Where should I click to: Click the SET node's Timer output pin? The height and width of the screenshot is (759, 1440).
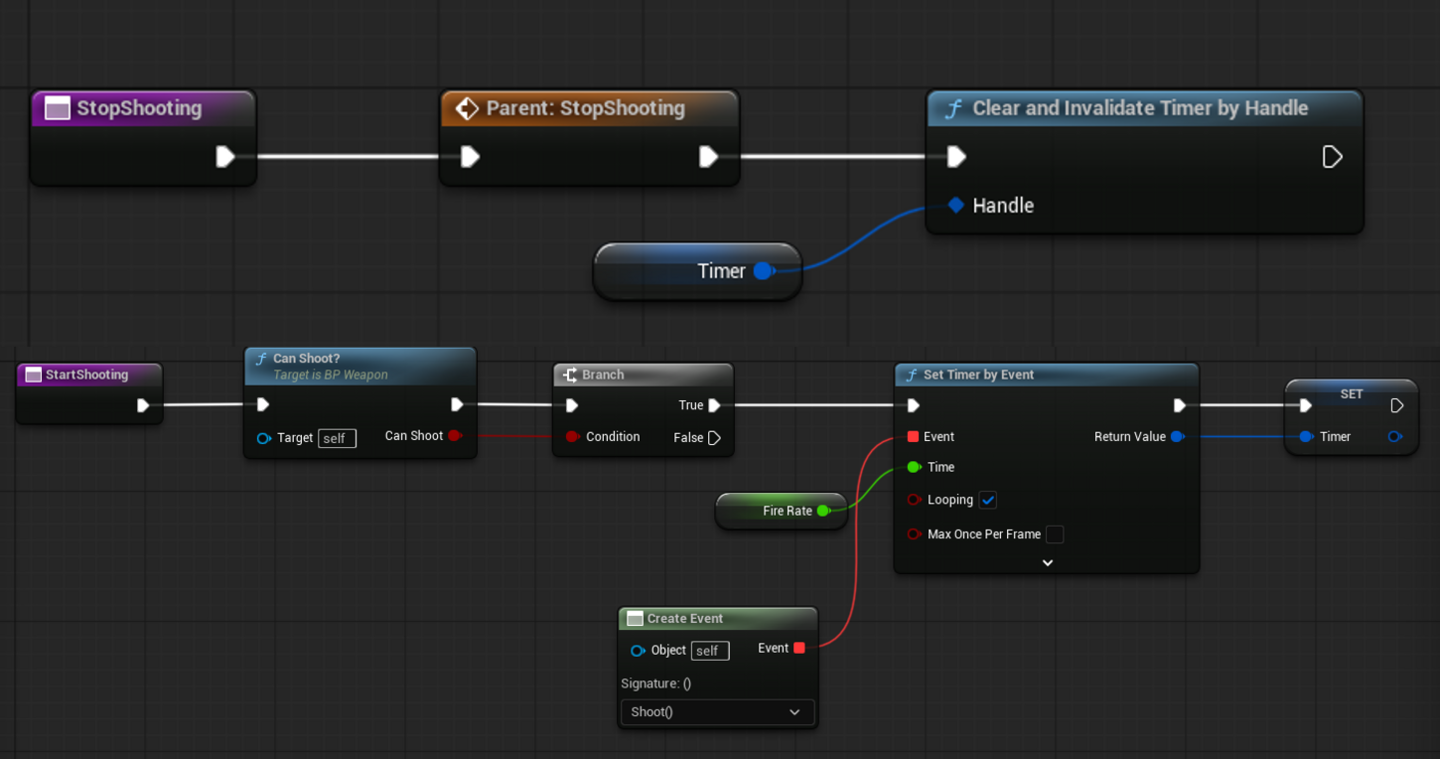click(x=1395, y=437)
